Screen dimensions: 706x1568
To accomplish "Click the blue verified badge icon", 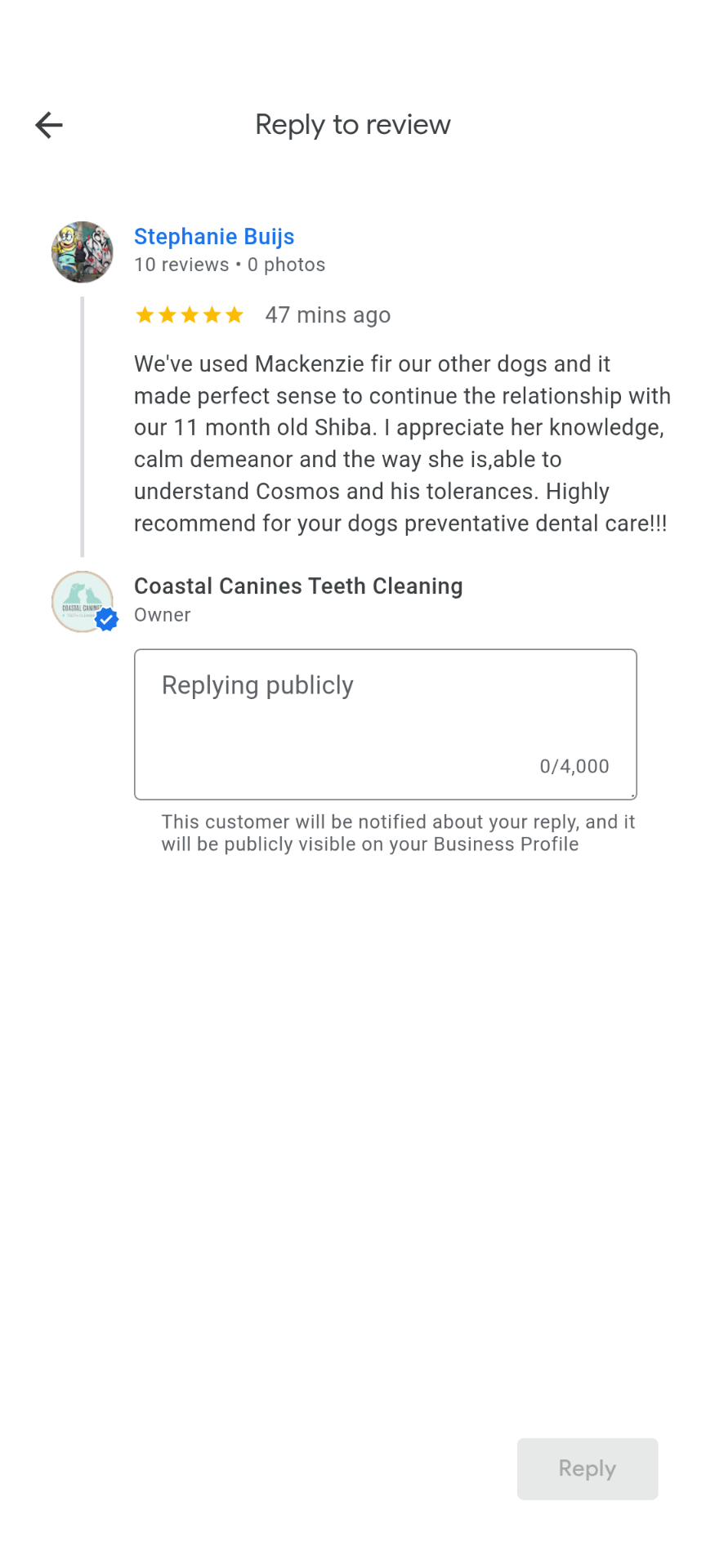I will pos(107,620).
